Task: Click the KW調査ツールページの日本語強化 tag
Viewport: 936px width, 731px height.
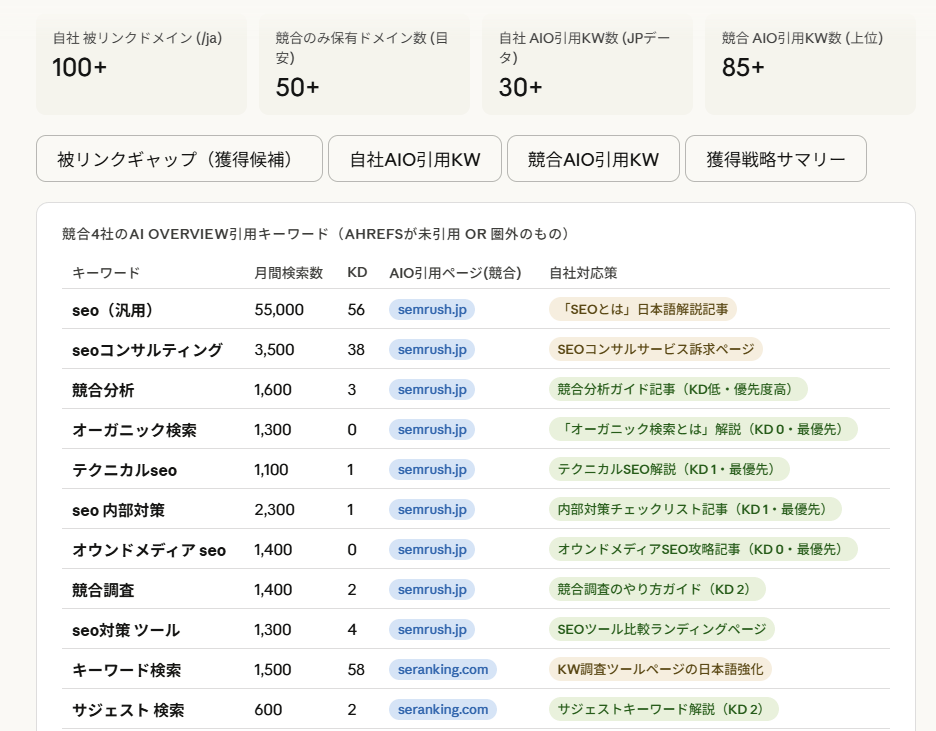Action: pyautogui.click(x=660, y=670)
